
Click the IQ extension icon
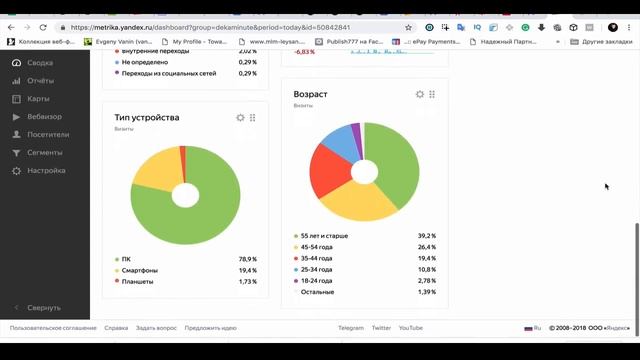(477, 27)
